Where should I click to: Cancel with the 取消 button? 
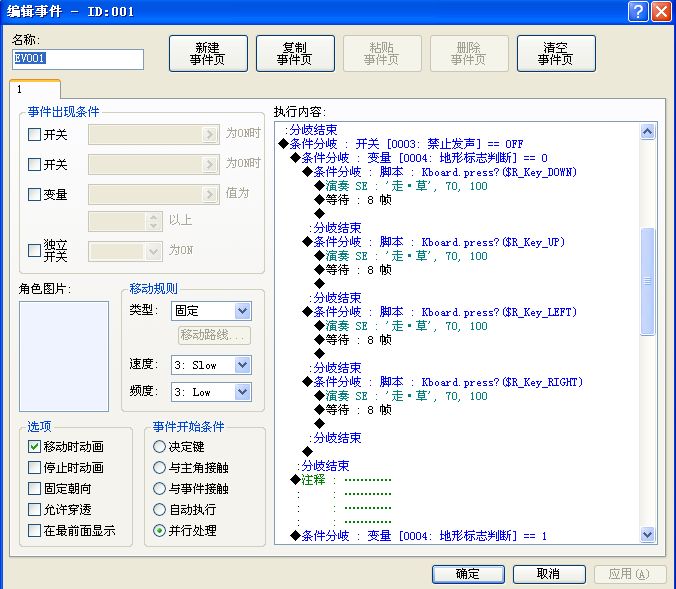549,574
